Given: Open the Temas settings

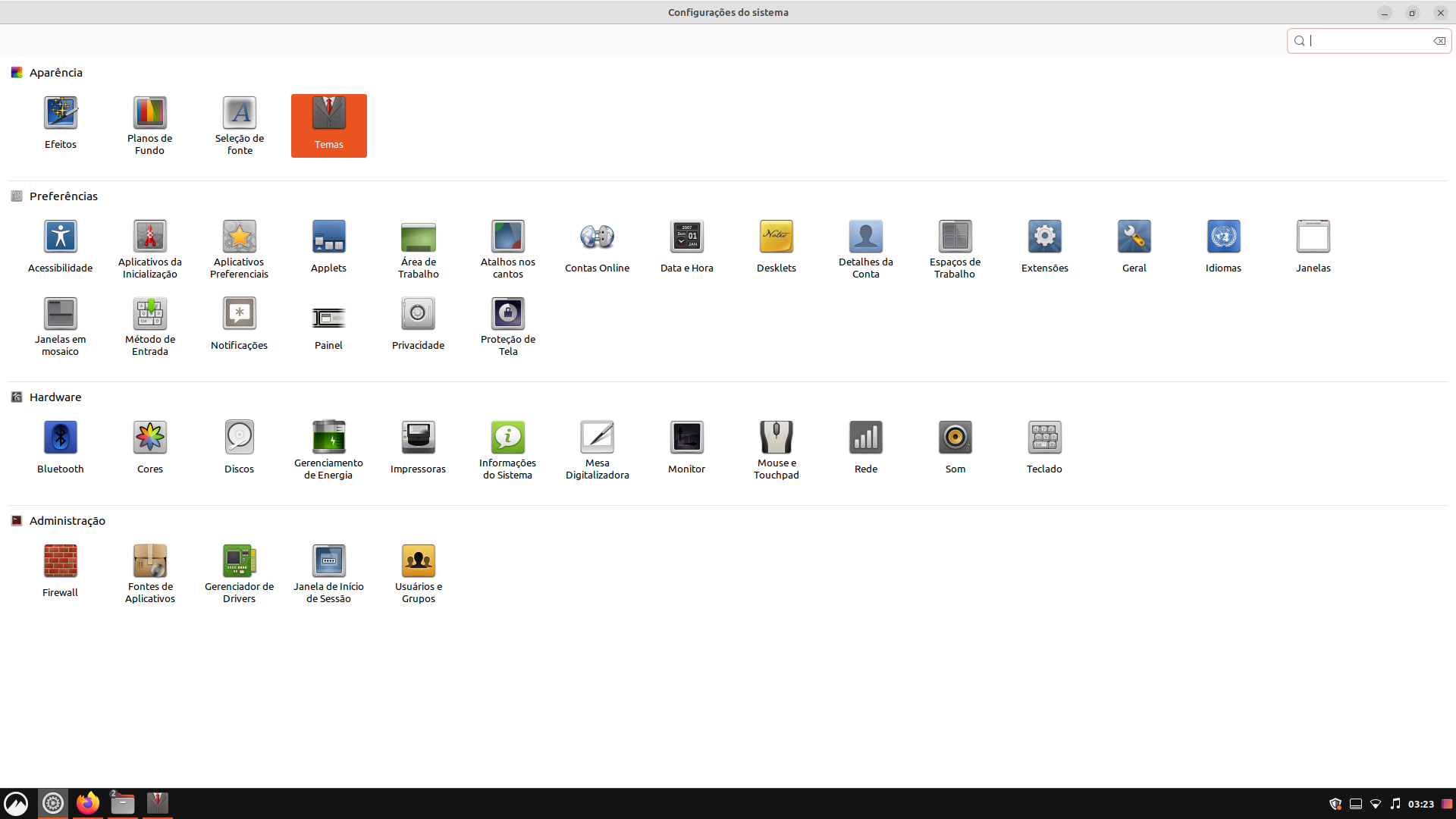Looking at the screenshot, I should pyautogui.click(x=328, y=125).
